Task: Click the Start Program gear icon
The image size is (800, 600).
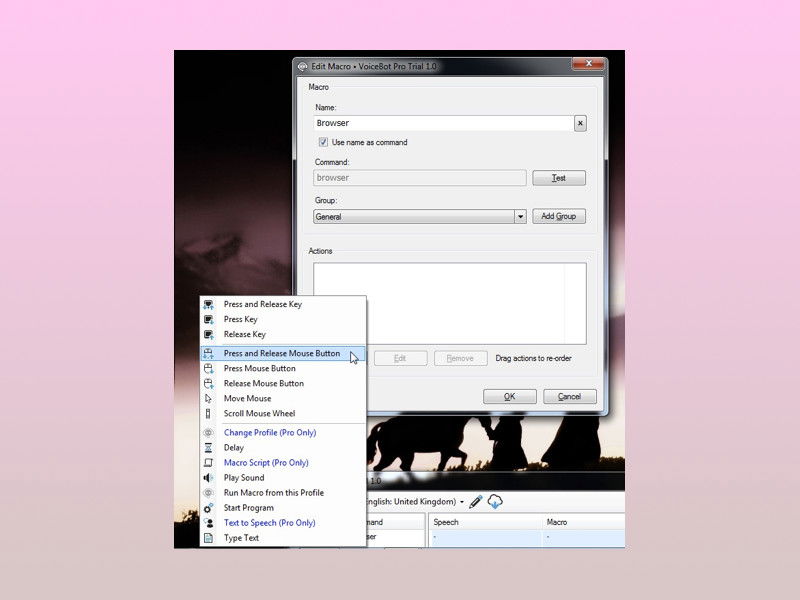Action: coord(208,508)
